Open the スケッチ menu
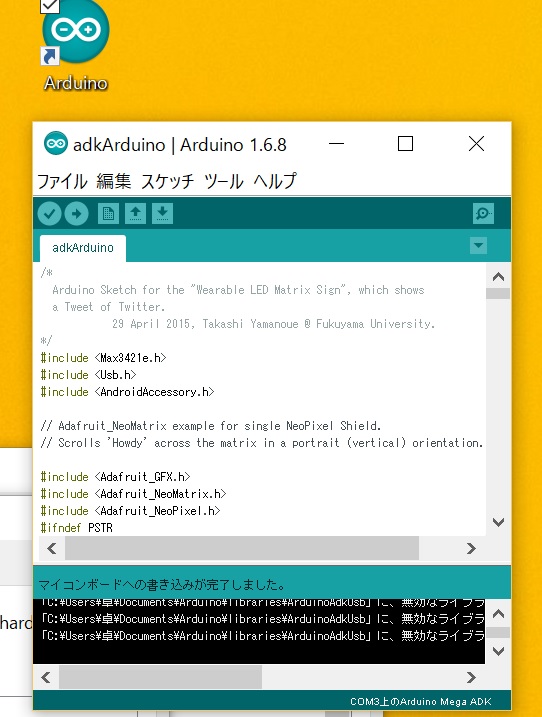Image resolution: width=542 pixels, height=717 pixels. click(167, 181)
